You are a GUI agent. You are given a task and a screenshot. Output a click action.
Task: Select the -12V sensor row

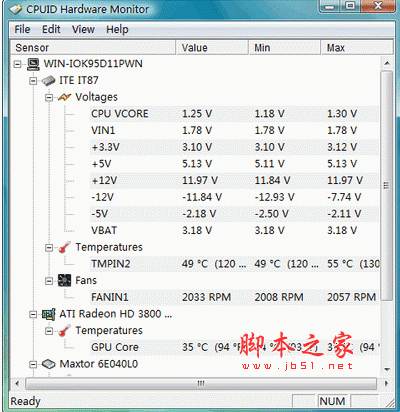click(x=235, y=197)
